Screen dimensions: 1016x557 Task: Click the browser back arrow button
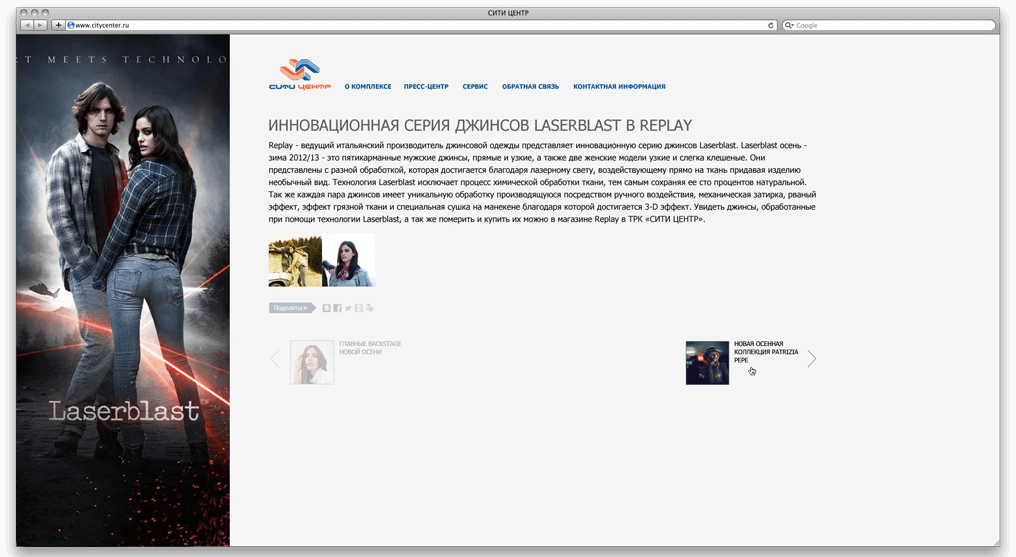coord(27,25)
